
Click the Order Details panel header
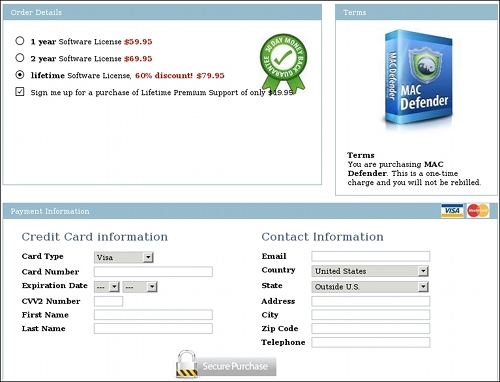point(162,12)
